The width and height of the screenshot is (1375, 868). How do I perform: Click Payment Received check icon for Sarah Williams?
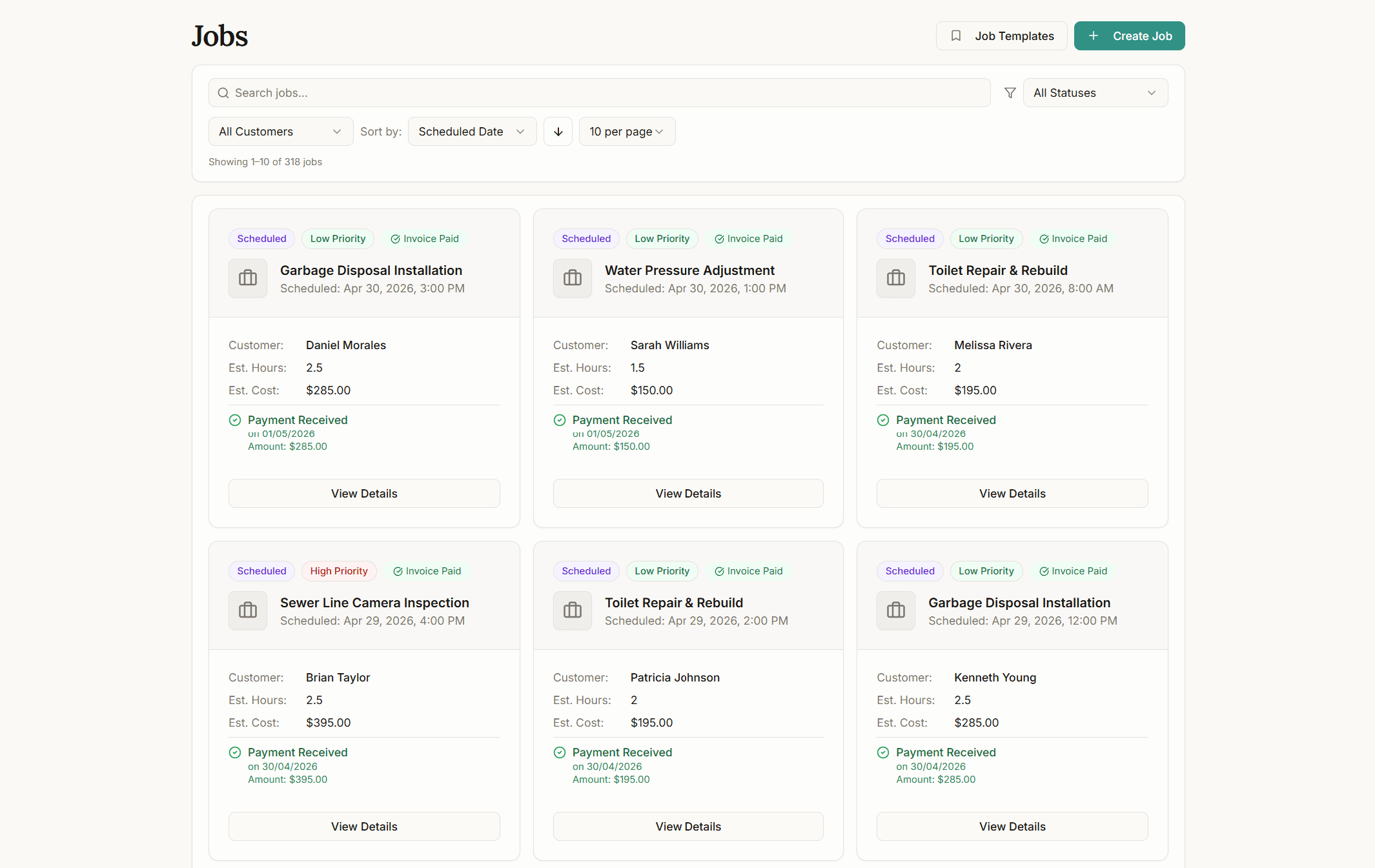tap(560, 420)
